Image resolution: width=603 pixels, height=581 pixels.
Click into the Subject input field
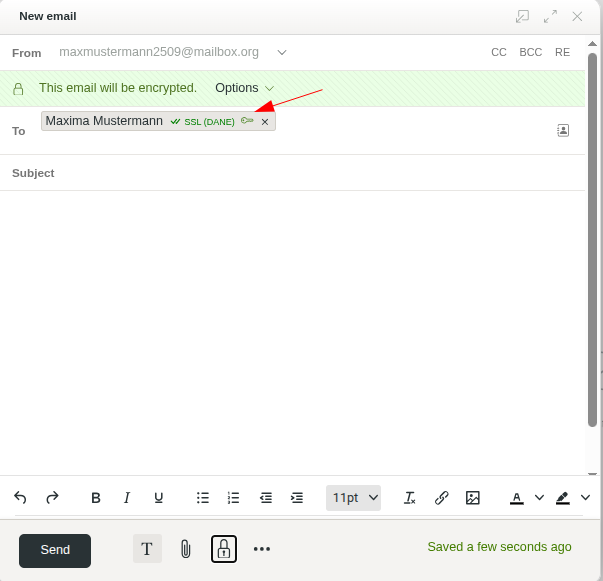(300, 173)
